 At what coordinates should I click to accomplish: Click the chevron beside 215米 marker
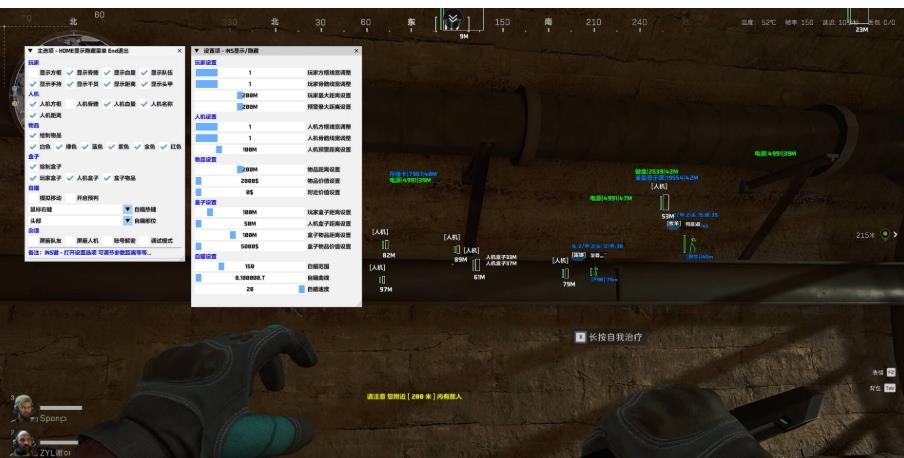pyautogui.click(x=895, y=235)
